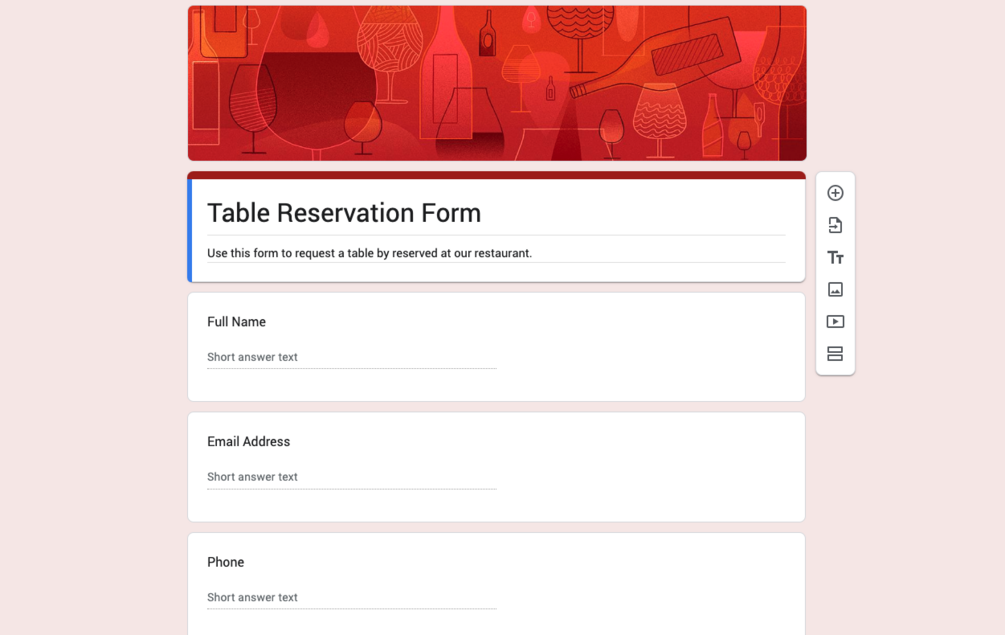This screenshot has height=635, width=1005.
Task: Add a video from the sidebar toolbar
Action: point(835,322)
